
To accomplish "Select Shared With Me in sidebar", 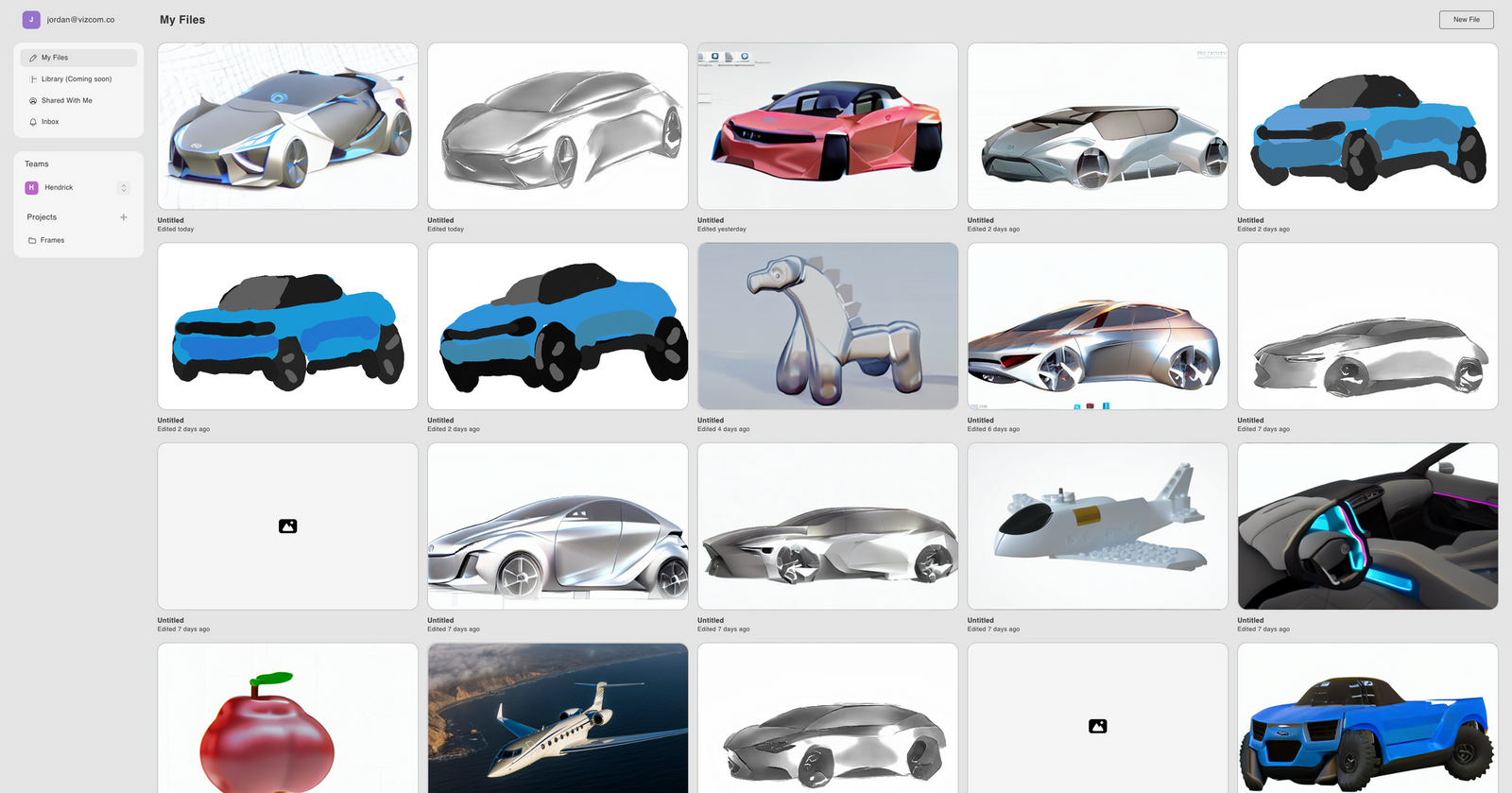I will [66, 100].
